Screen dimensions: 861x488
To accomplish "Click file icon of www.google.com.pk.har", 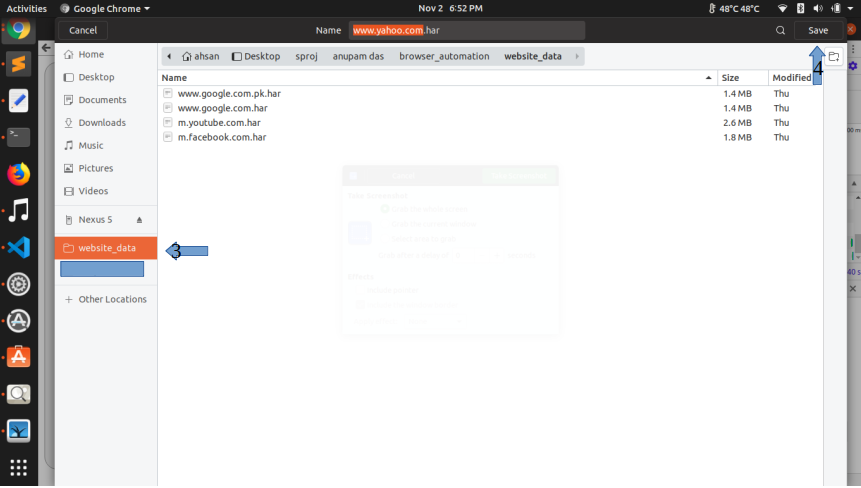I will pos(168,93).
